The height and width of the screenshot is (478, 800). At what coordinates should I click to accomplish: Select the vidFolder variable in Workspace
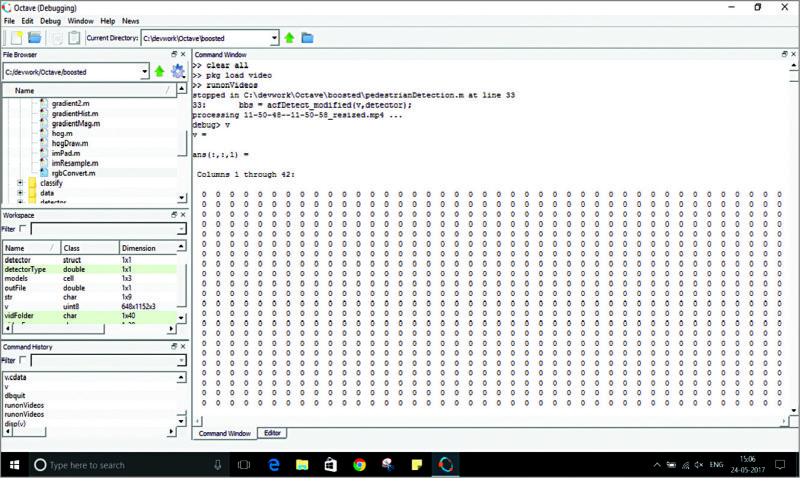(x=20, y=314)
